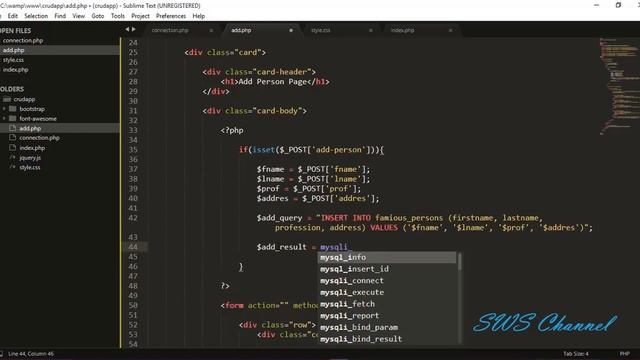640x360 pixels.
Task: Switch to the index.php tab
Action: click(402, 30)
